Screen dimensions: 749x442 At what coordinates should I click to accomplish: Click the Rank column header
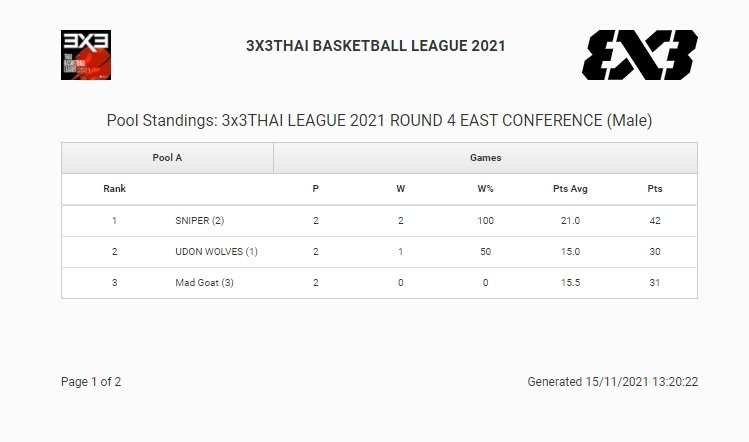coord(115,189)
